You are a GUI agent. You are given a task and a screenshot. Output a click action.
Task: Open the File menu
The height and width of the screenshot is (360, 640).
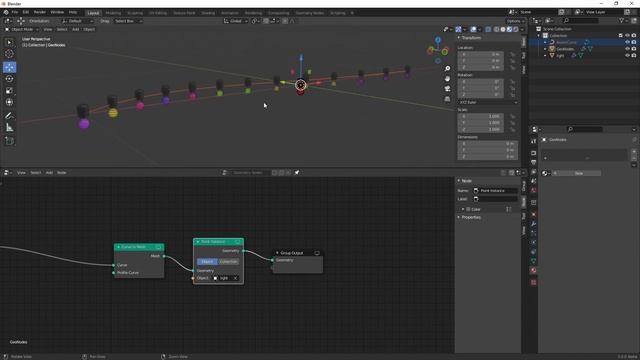[15, 12]
